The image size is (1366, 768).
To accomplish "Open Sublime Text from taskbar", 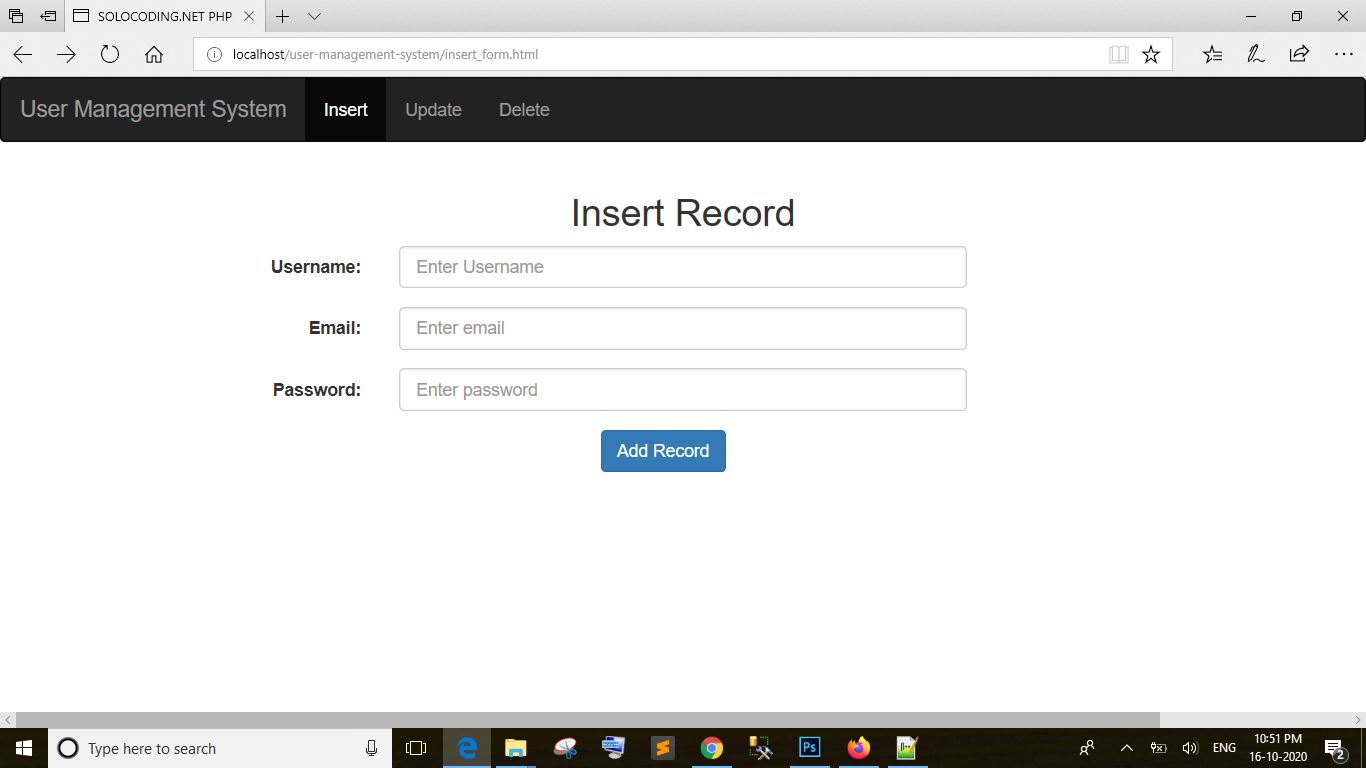I will coord(662,748).
